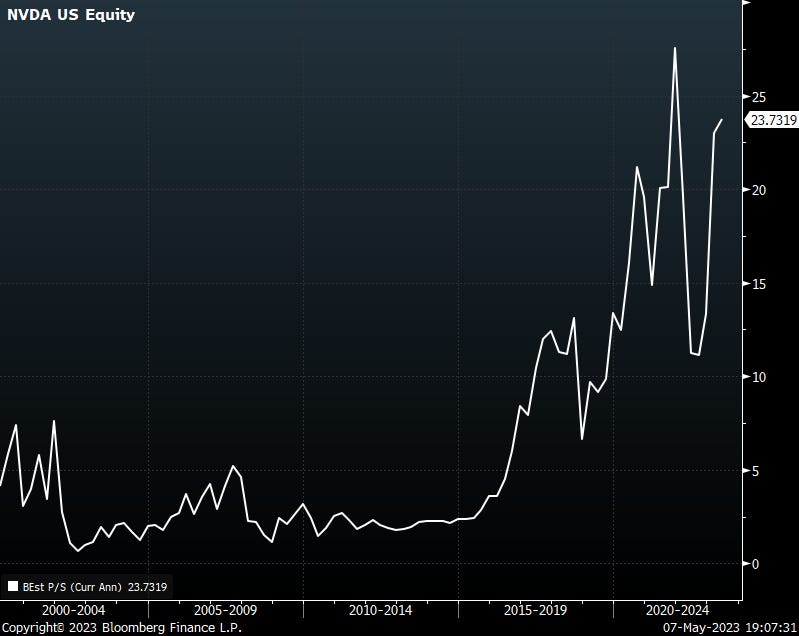The width and height of the screenshot is (799, 636).
Task: Click the NVDA US Equity chart title
Action: pos(71,15)
